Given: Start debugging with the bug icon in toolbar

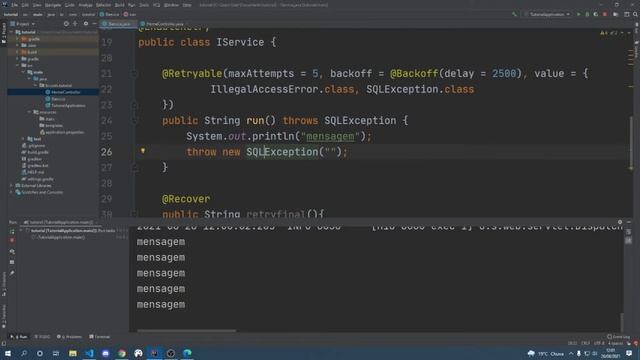Looking at the screenshot, I should (587, 14).
